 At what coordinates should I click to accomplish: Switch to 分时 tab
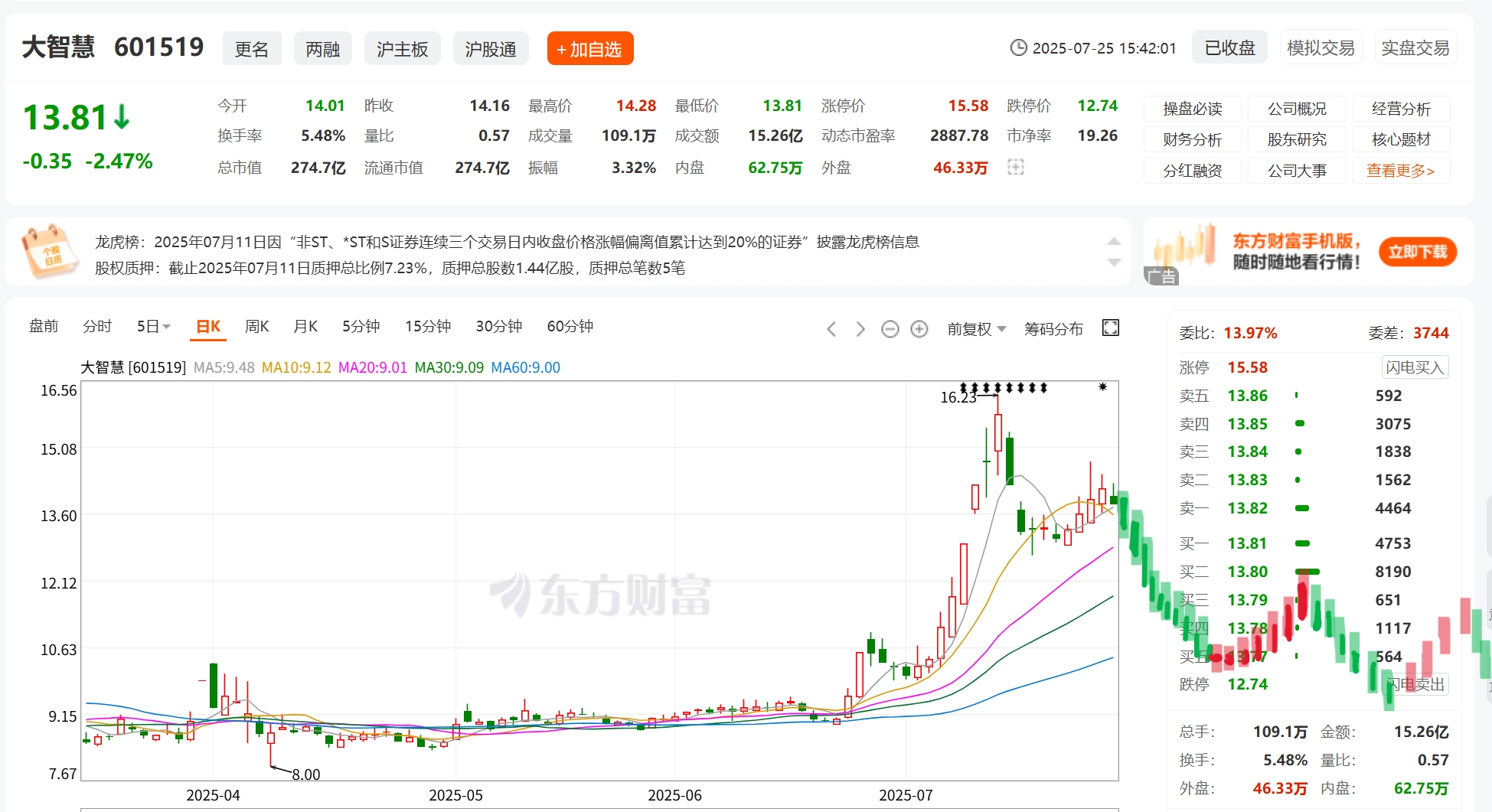(x=97, y=327)
